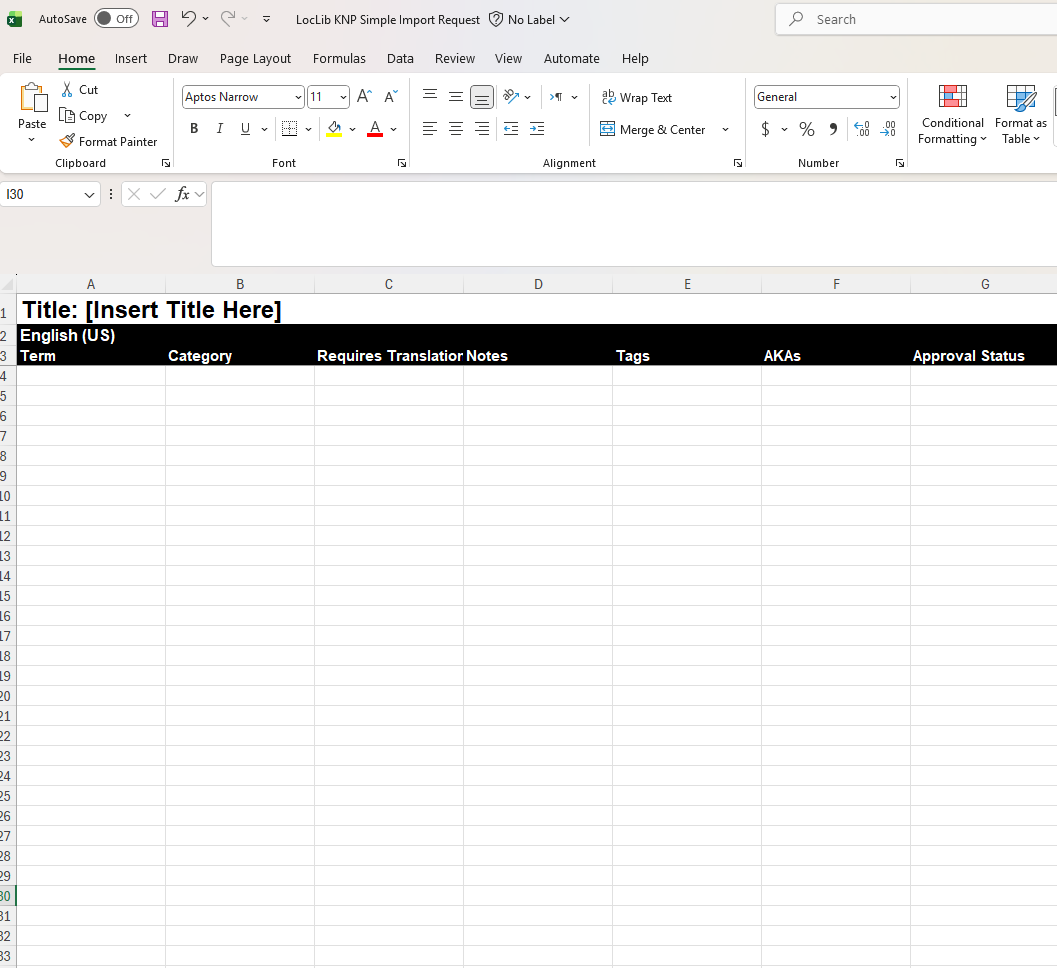Expand the number format dropdown

pyautogui.click(x=893, y=97)
